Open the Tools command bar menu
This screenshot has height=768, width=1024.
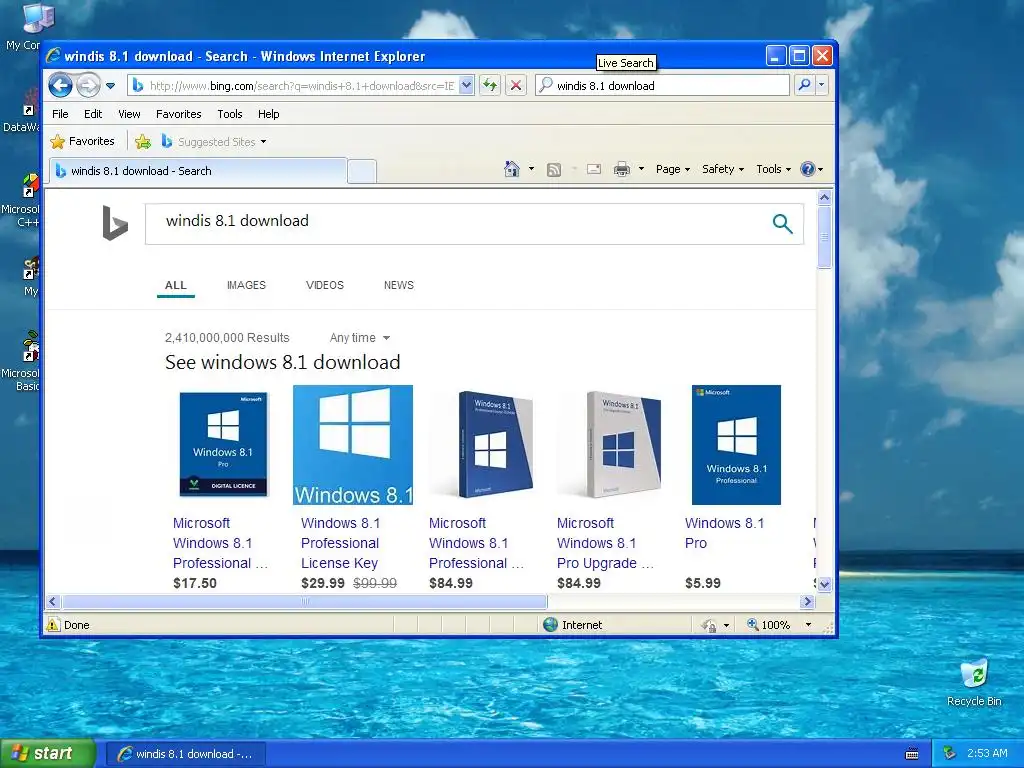(773, 169)
